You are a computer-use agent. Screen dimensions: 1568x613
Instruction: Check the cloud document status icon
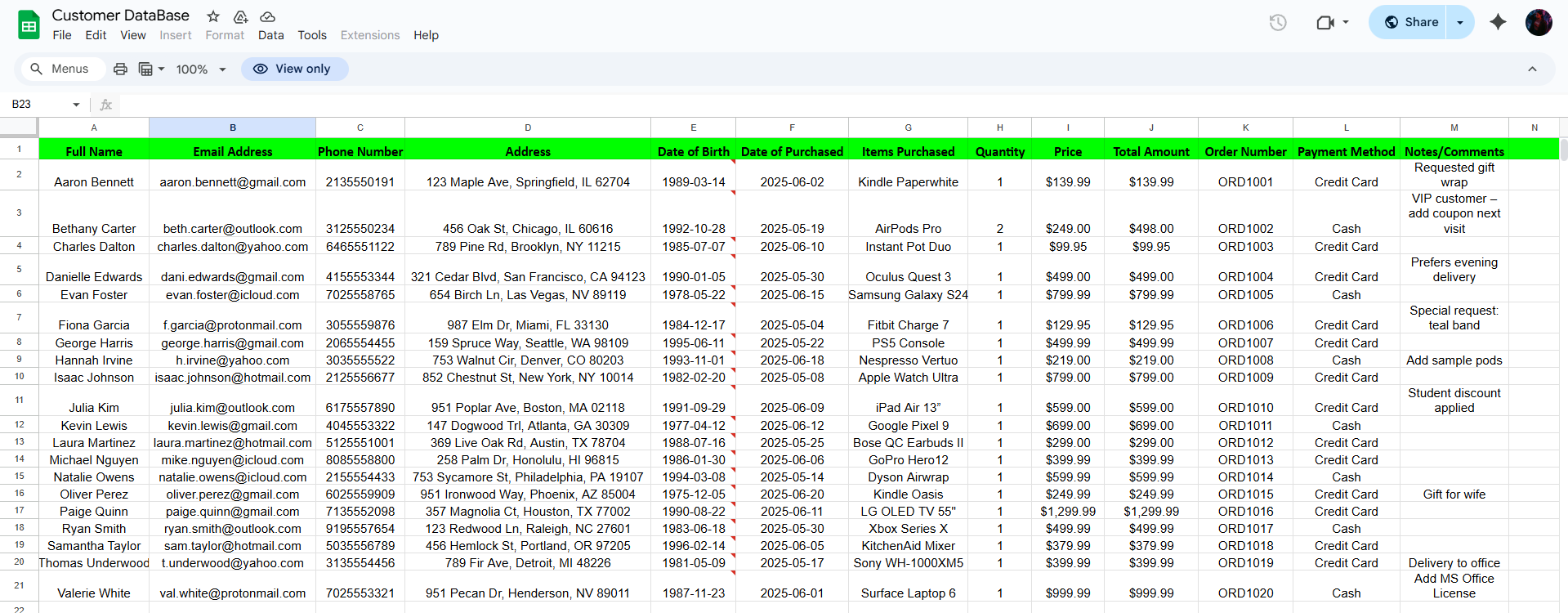267,16
